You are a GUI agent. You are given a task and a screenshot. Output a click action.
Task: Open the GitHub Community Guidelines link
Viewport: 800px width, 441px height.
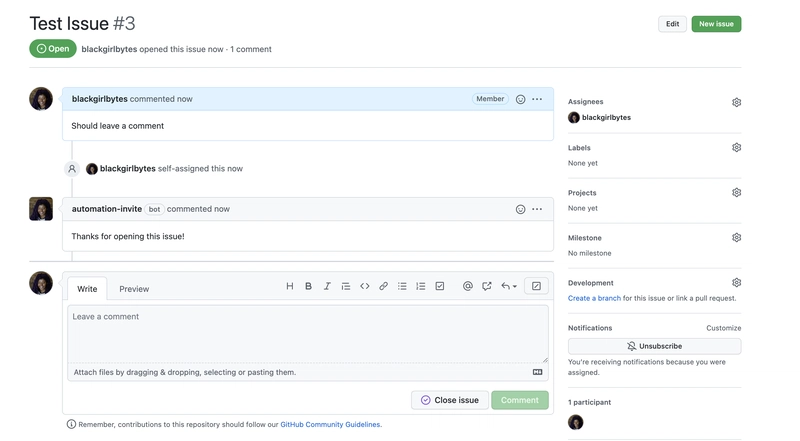point(330,425)
